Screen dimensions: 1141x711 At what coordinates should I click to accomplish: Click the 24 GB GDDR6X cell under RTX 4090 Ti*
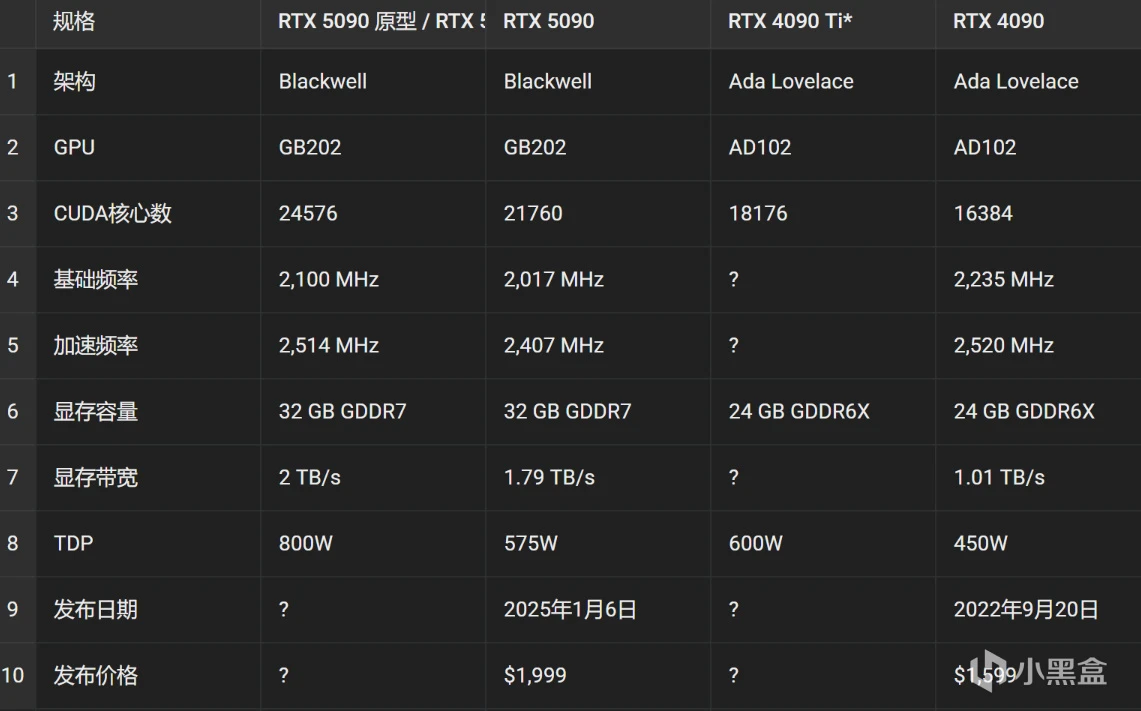[x=799, y=411]
